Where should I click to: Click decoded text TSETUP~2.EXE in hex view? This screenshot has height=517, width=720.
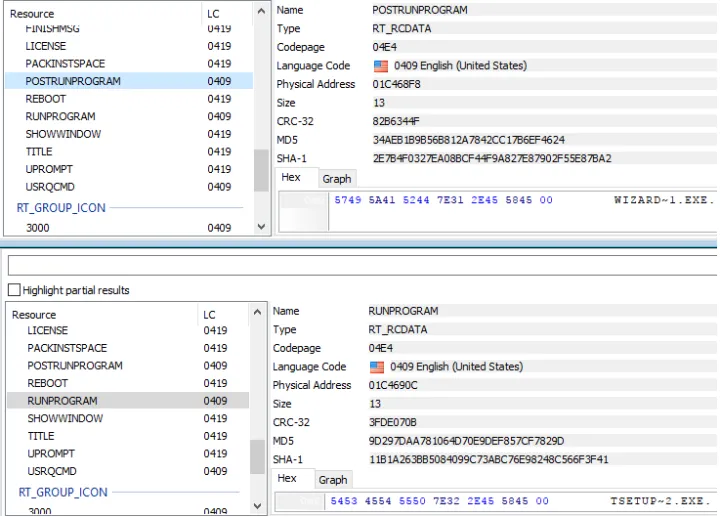click(x=660, y=501)
